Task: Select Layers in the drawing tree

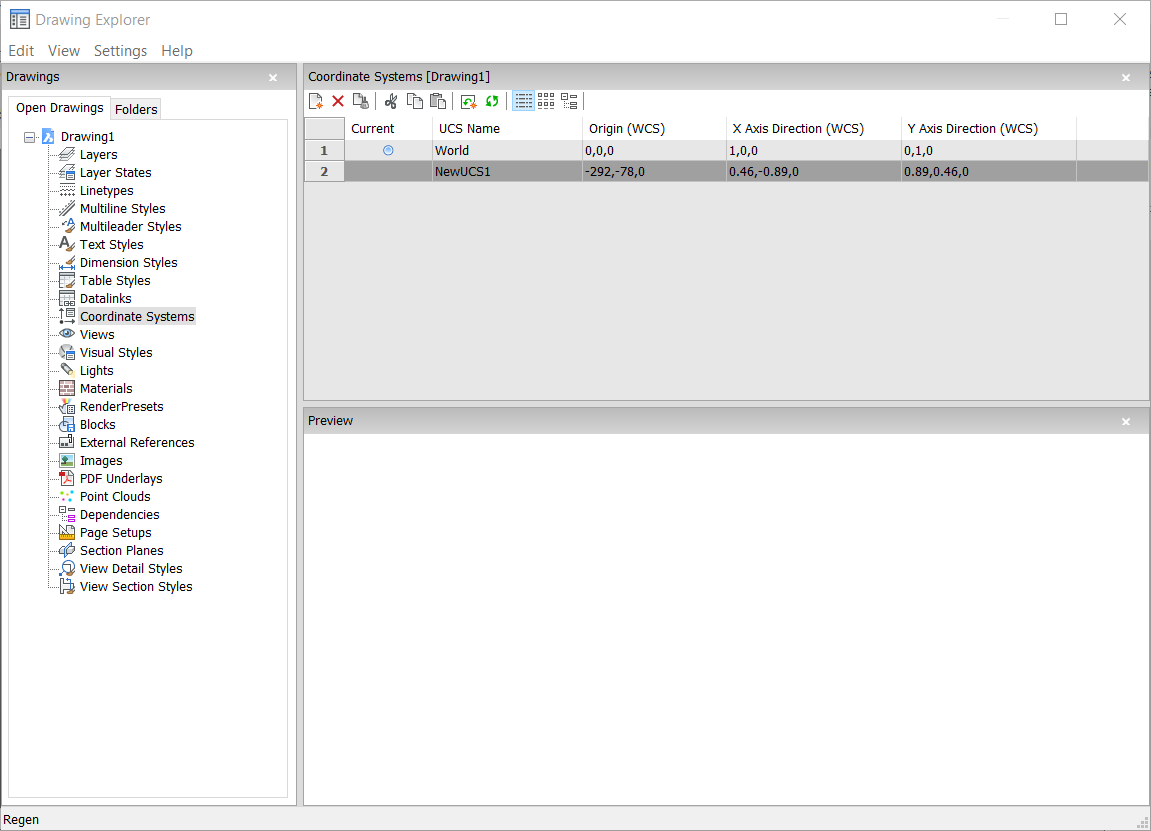Action: coord(98,155)
